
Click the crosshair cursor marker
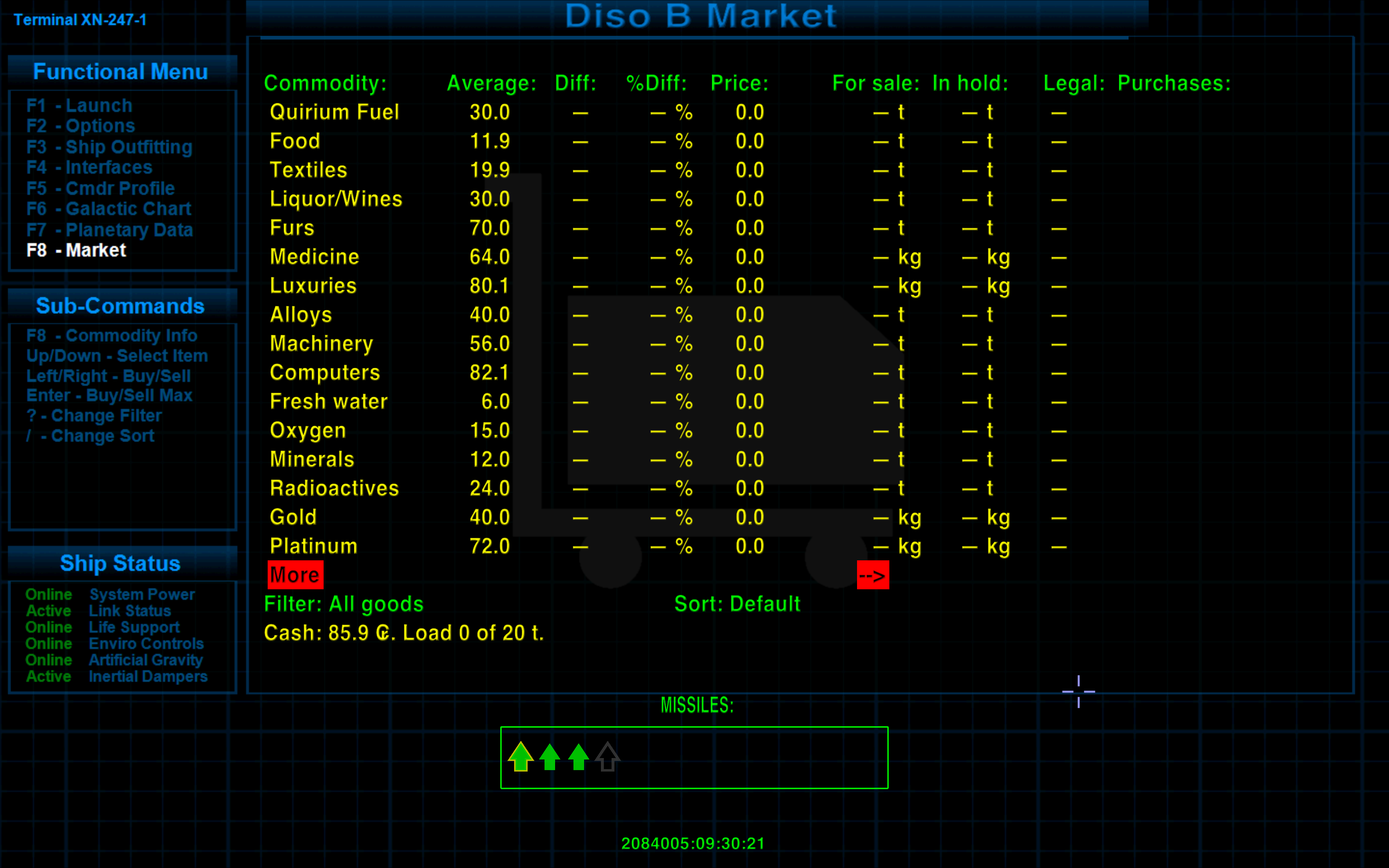point(1078,691)
